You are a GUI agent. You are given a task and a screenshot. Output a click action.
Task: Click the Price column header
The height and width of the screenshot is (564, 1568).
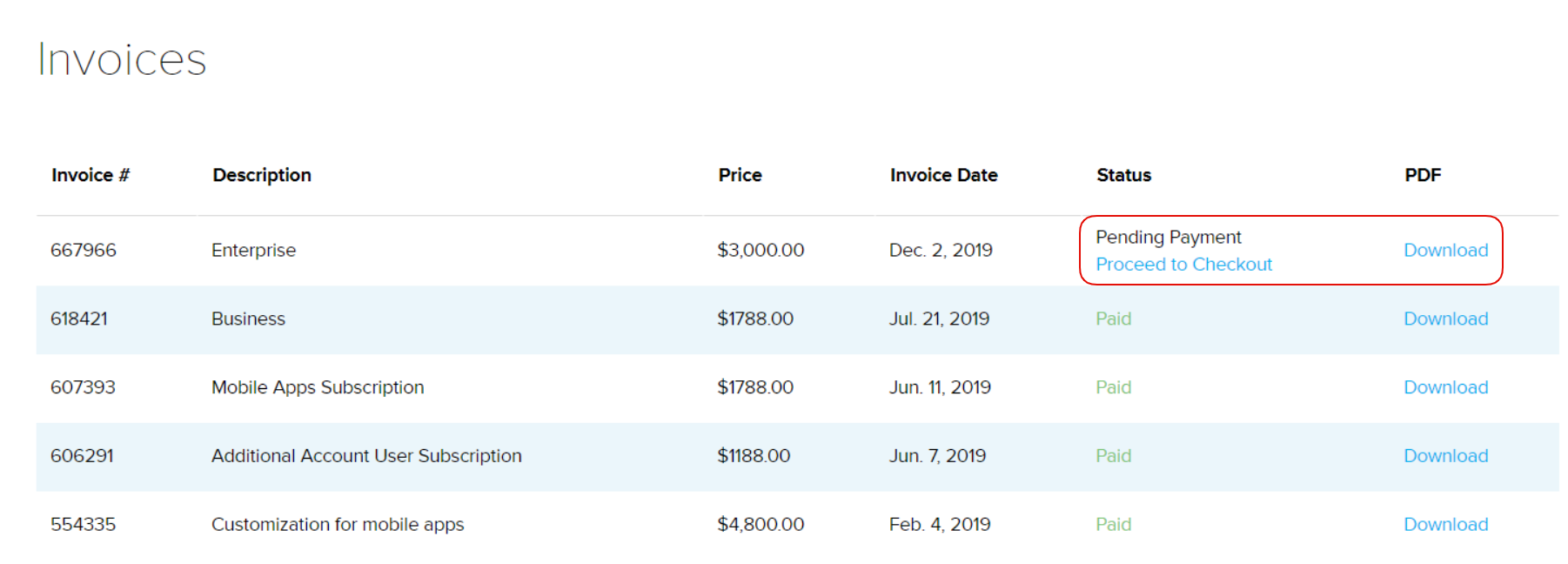pyautogui.click(x=740, y=176)
